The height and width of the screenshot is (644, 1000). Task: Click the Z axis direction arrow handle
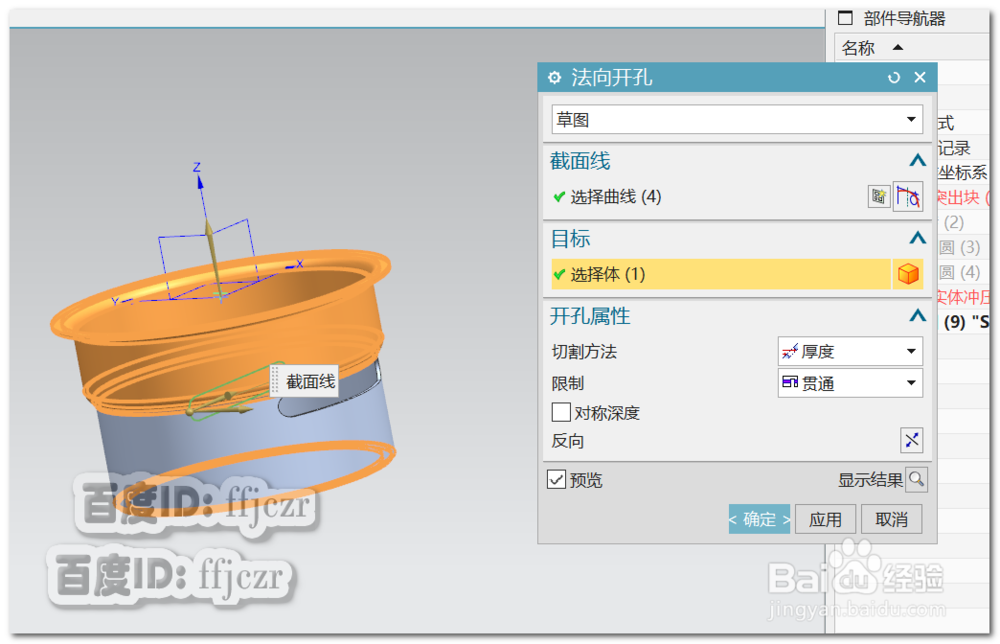(x=200, y=182)
